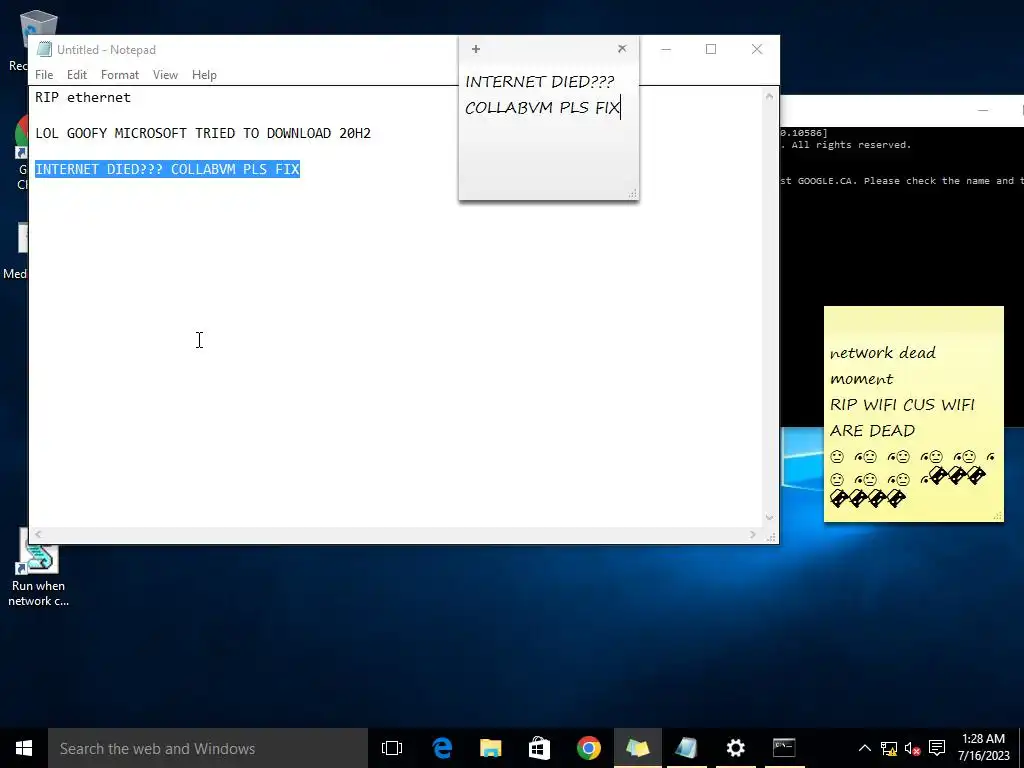The image size is (1024, 768).
Task: Open the Edit menu in Notepad
Action: pos(76,75)
